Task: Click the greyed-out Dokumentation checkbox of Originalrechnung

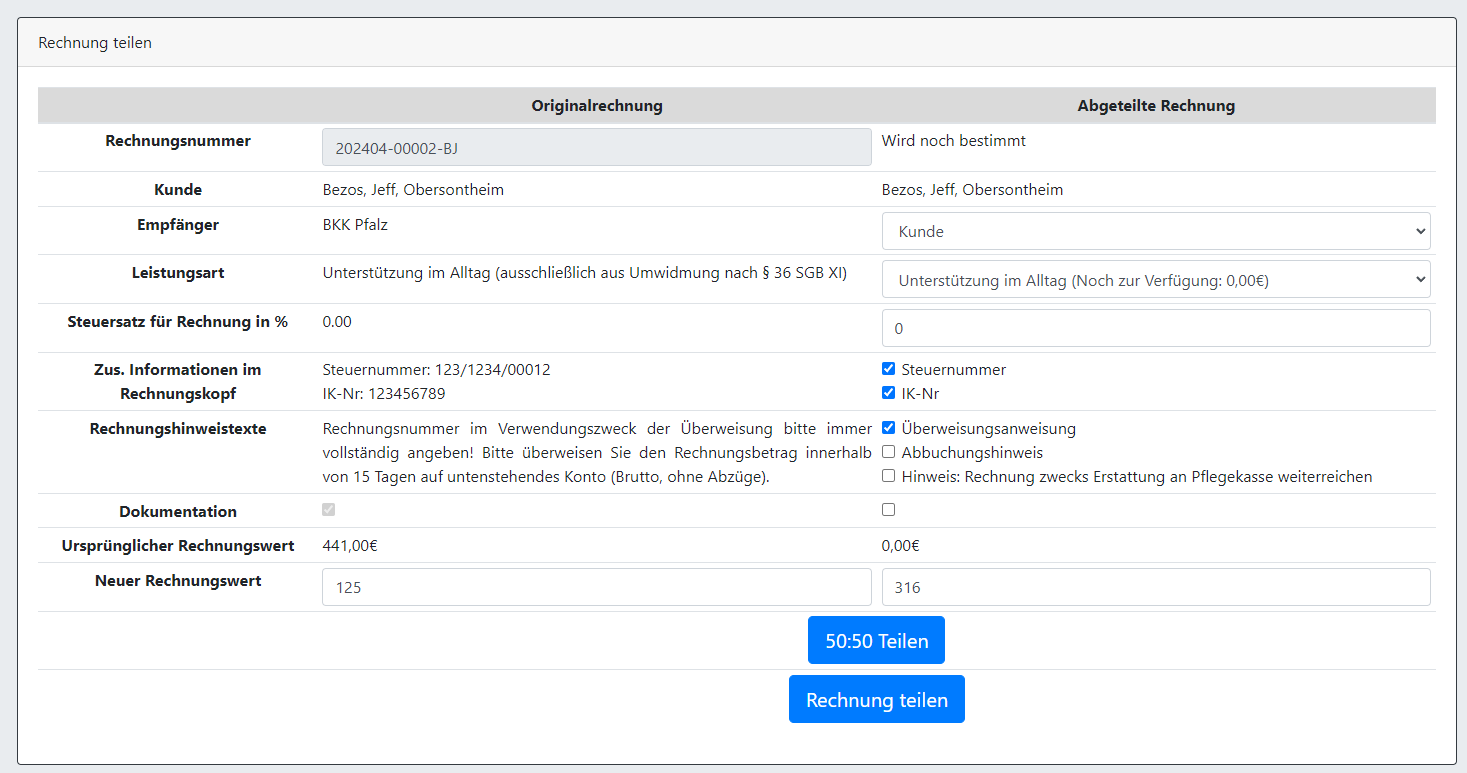Action: point(329,510)
